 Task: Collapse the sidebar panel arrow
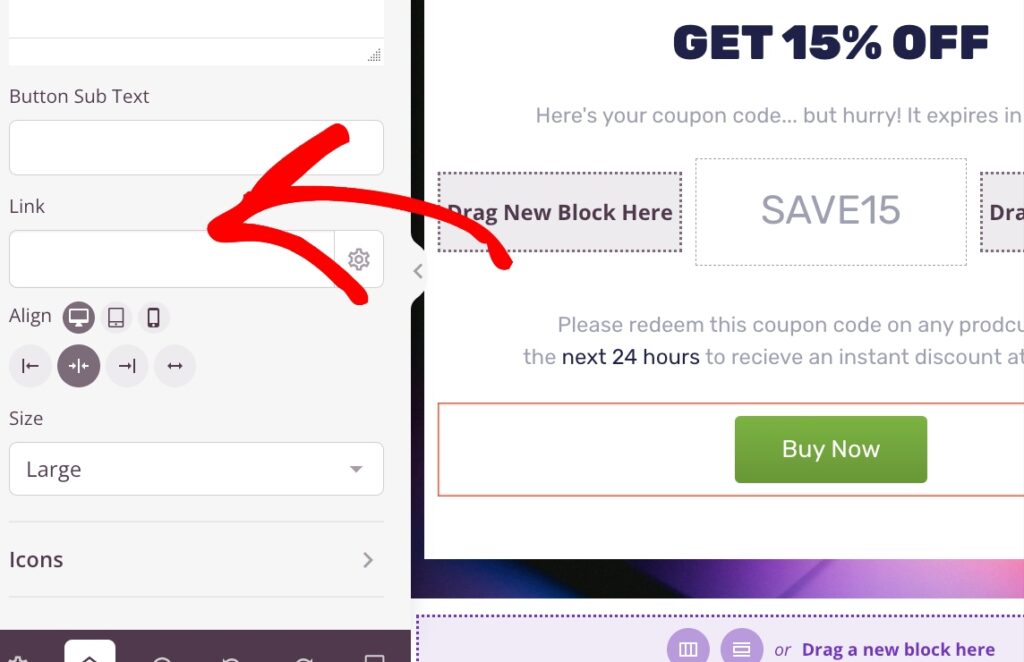pos(418,271)
